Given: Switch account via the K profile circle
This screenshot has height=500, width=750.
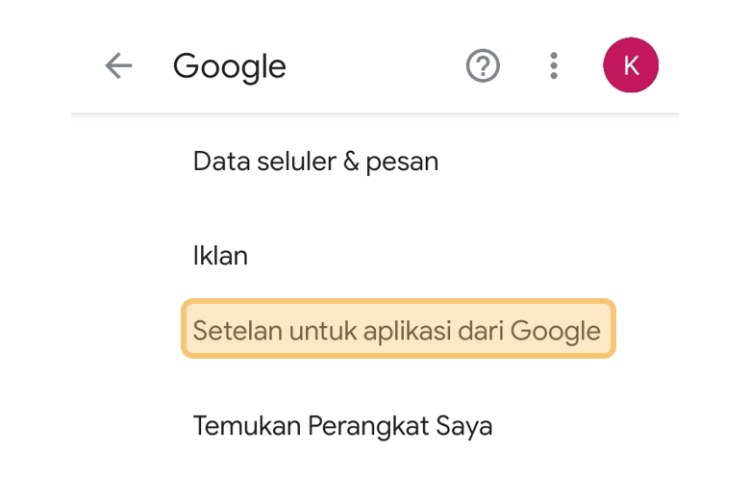Looking at the screenshot, I should click(x=630, y=65).
